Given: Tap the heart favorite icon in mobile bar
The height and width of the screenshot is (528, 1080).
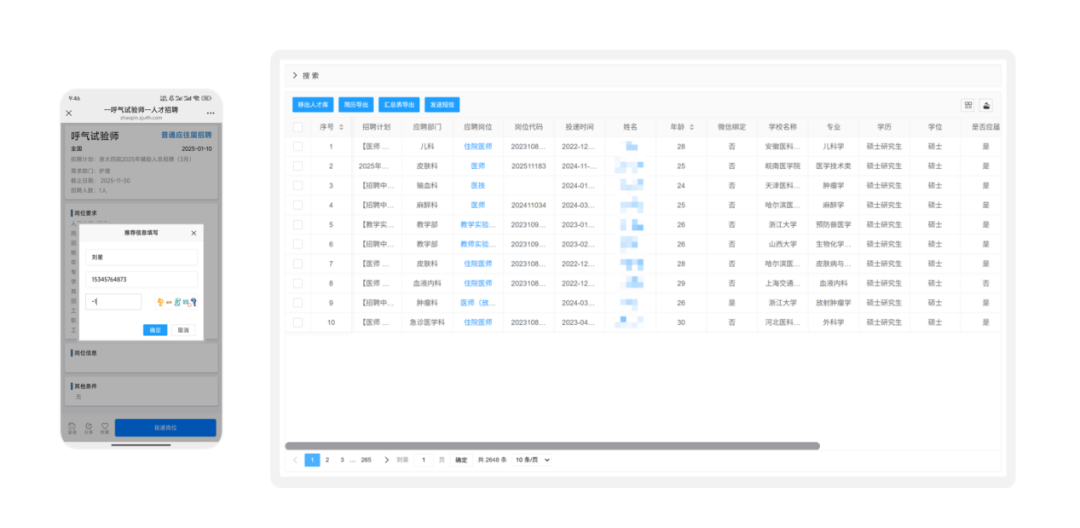Looking at the screenshot, I should click(x=105, y=428).
